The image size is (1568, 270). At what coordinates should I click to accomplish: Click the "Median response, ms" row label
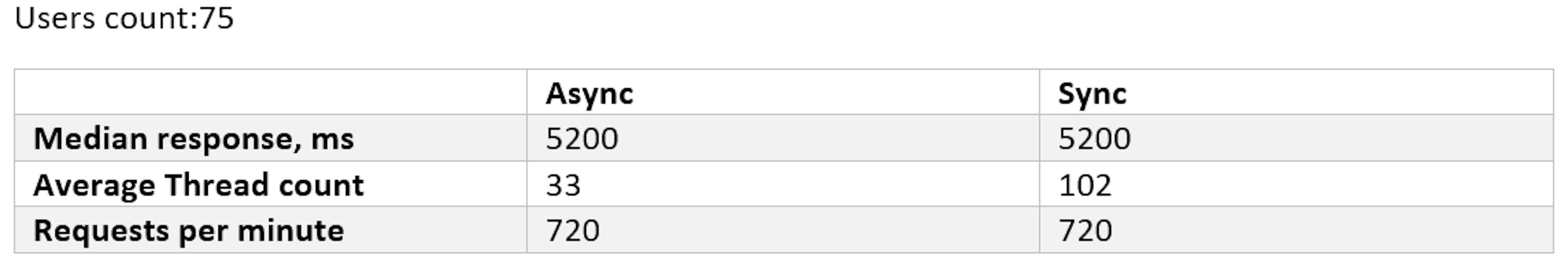click(x=194, y=139)
